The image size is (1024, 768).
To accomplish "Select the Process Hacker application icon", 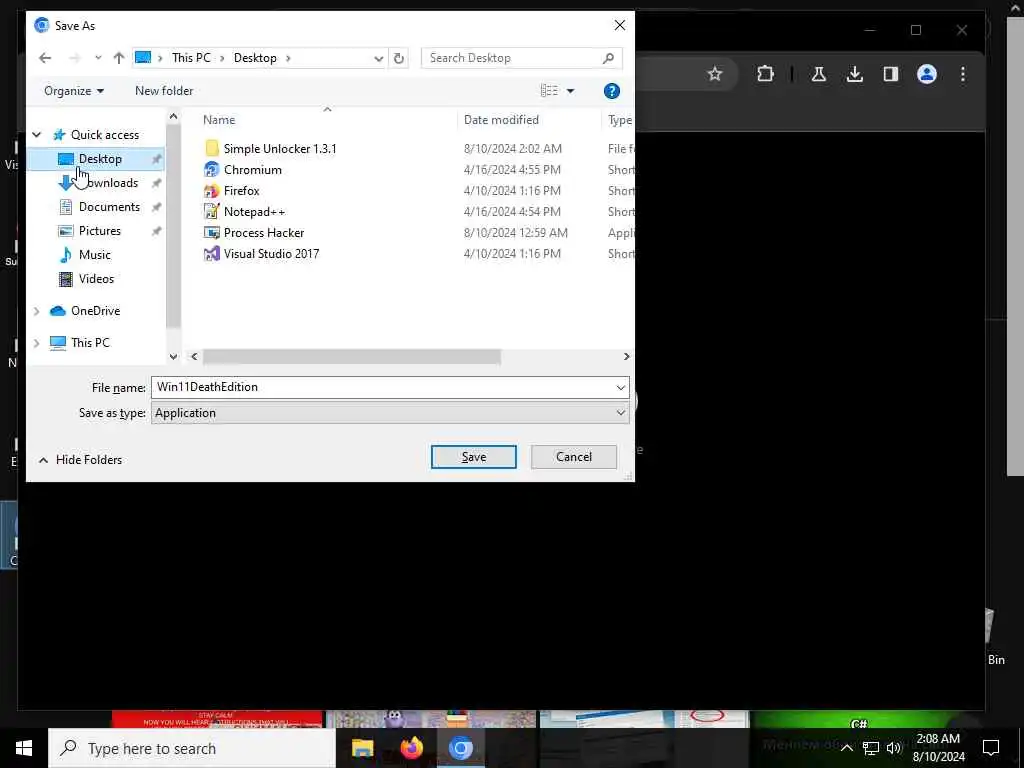I will coord(211,232).
